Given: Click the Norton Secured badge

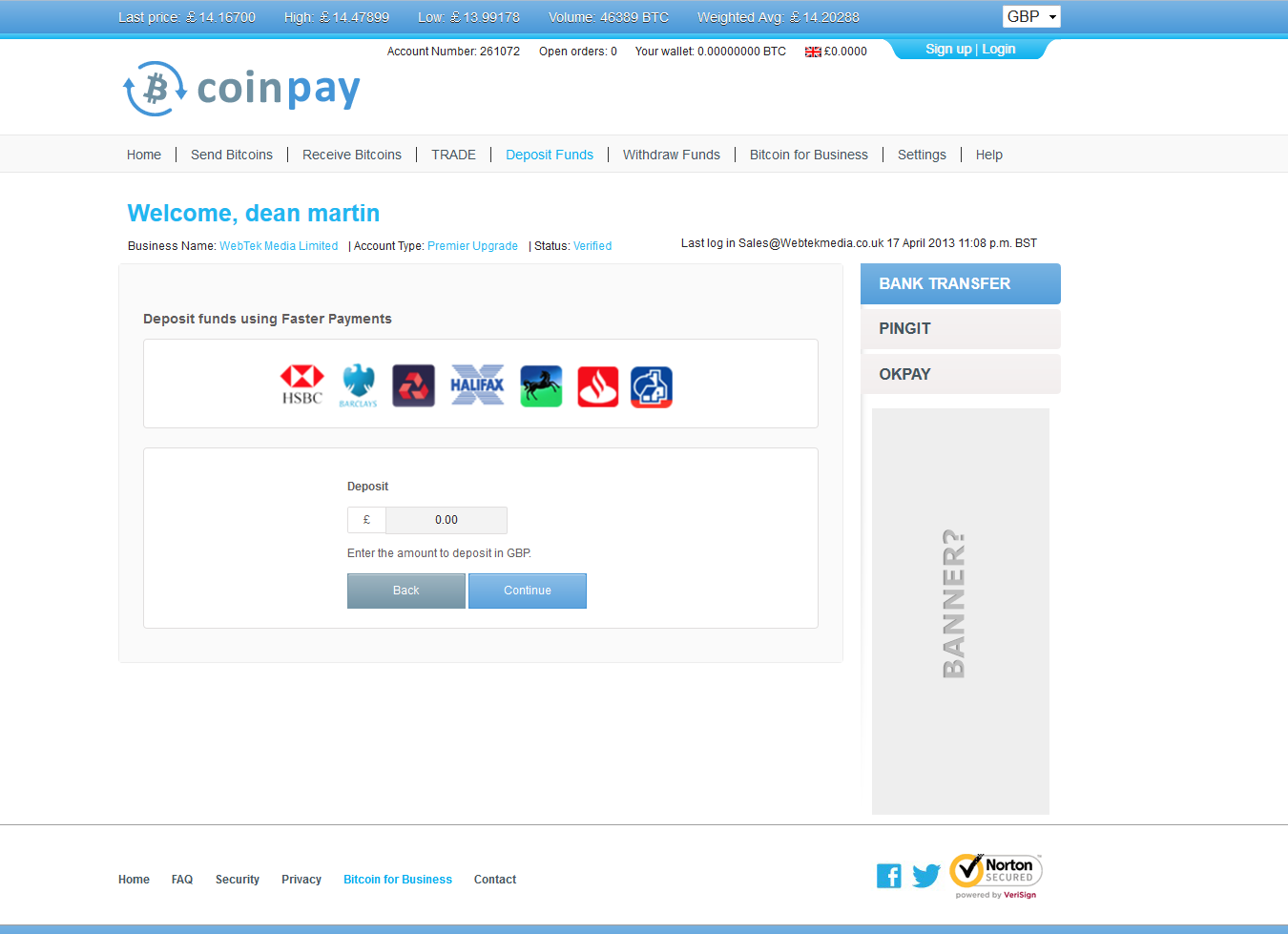Looking at the screenshot, I should coord(995,876).
